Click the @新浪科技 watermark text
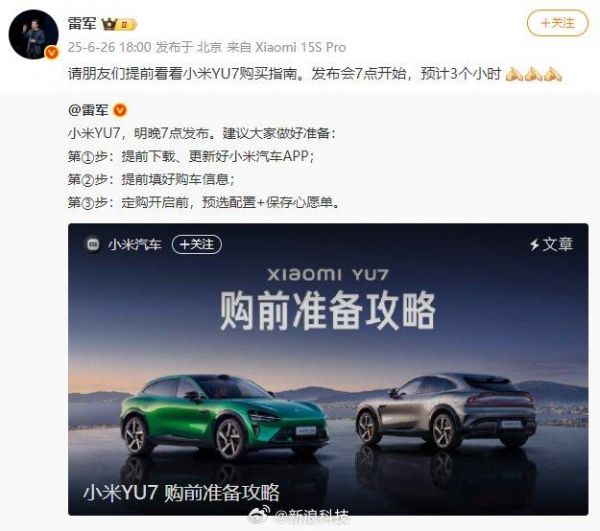Screen dimensions: 600x531 311,516
